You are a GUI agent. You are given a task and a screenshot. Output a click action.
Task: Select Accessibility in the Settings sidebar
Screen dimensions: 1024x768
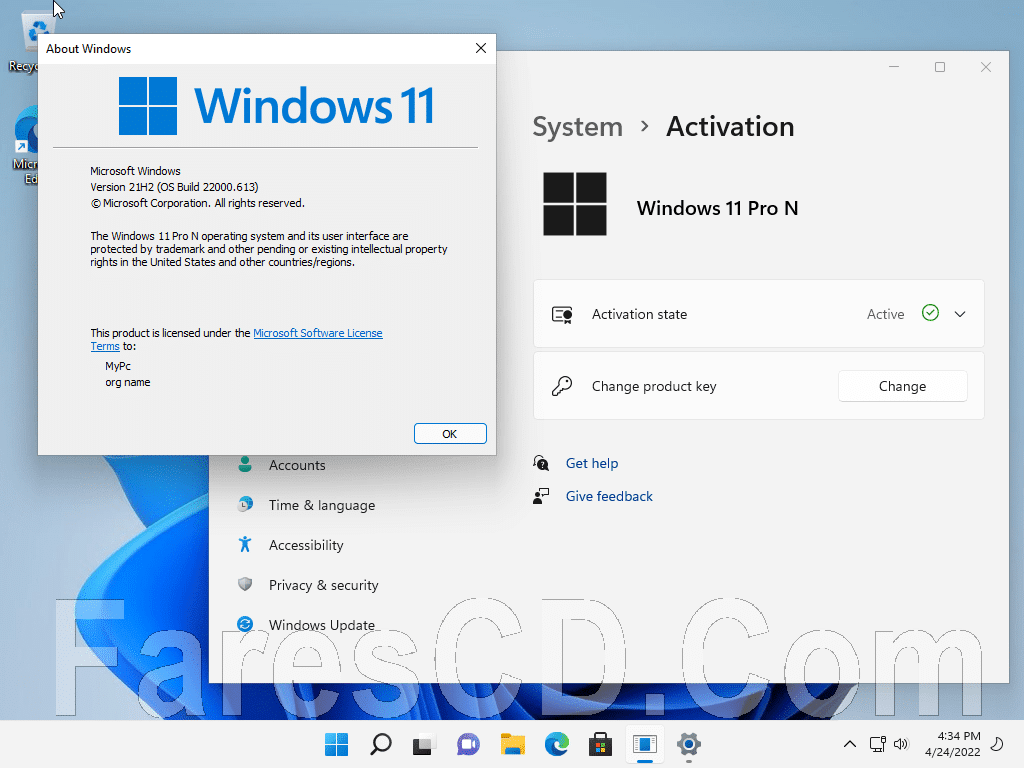coord(306,545)
